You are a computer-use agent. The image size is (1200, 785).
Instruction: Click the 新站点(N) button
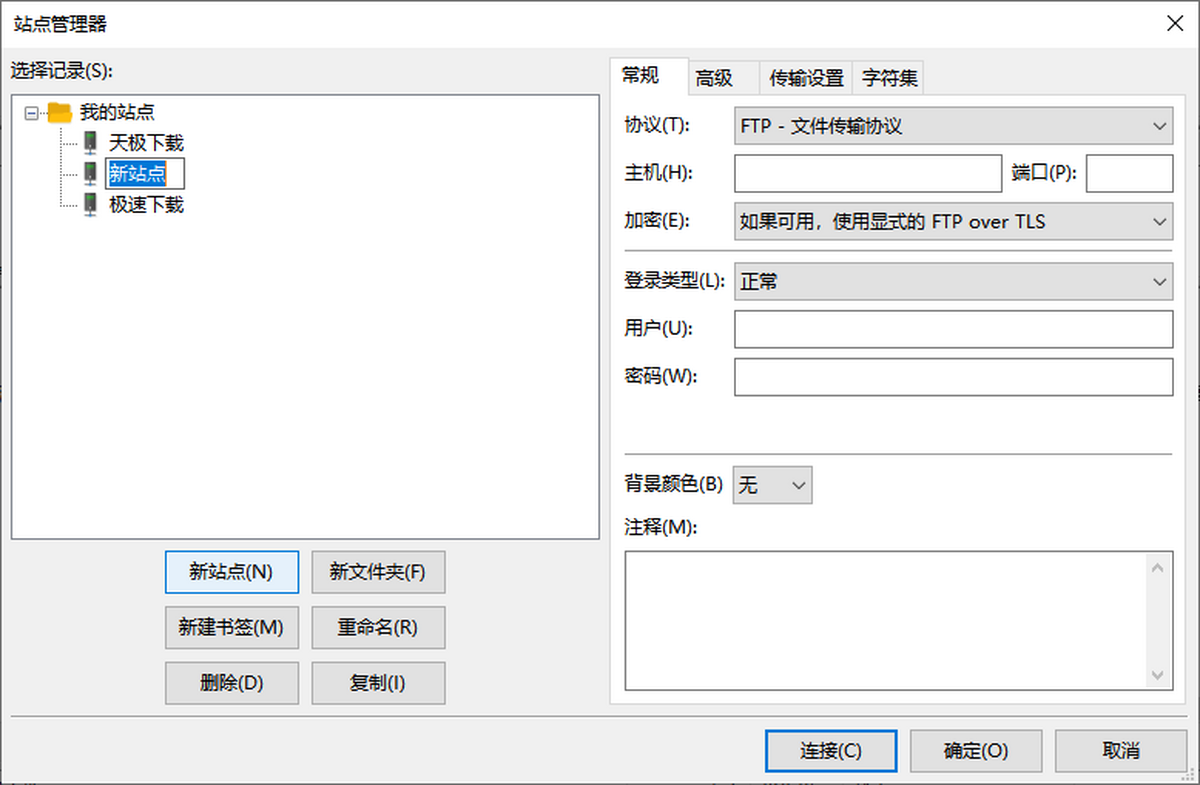coord(231,572)
